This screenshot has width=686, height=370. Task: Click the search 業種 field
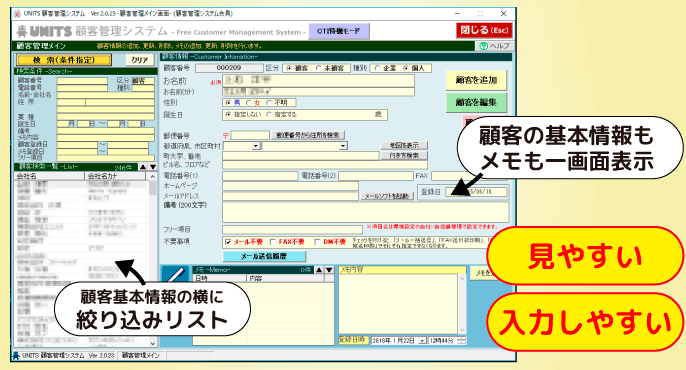pos(105,117)
